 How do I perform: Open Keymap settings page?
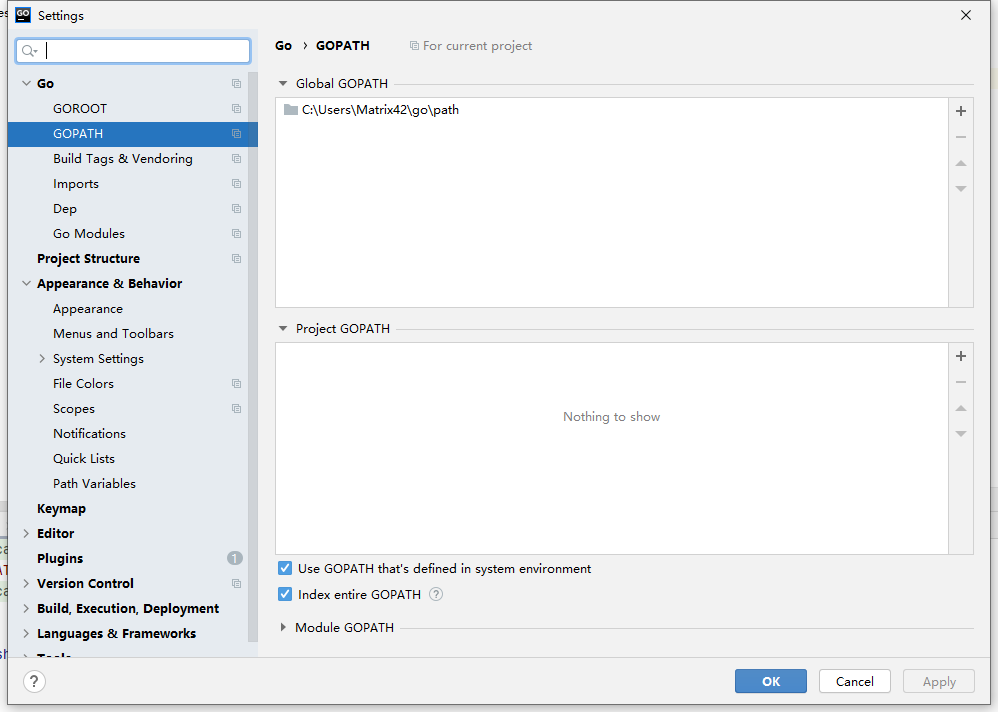(61, 508)
